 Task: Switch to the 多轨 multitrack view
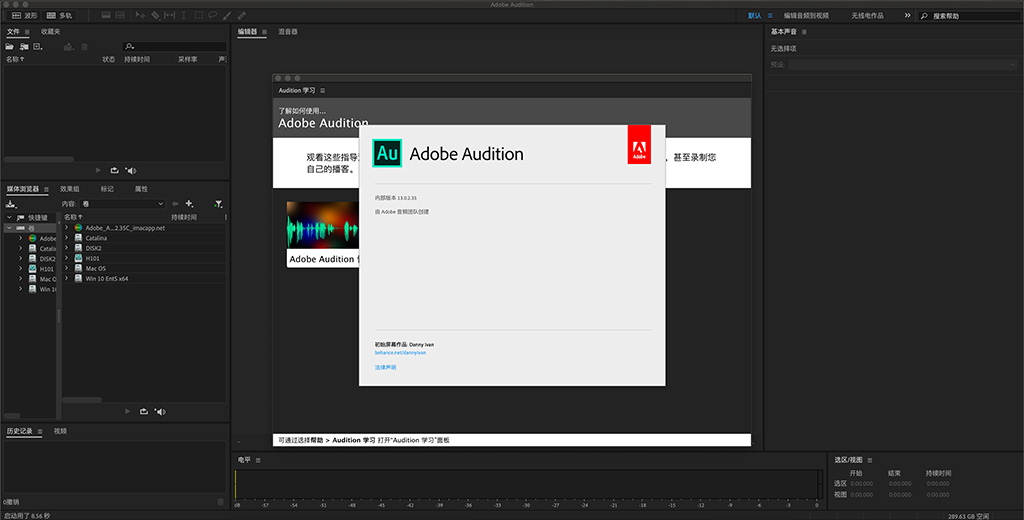(x=59, y=15)
